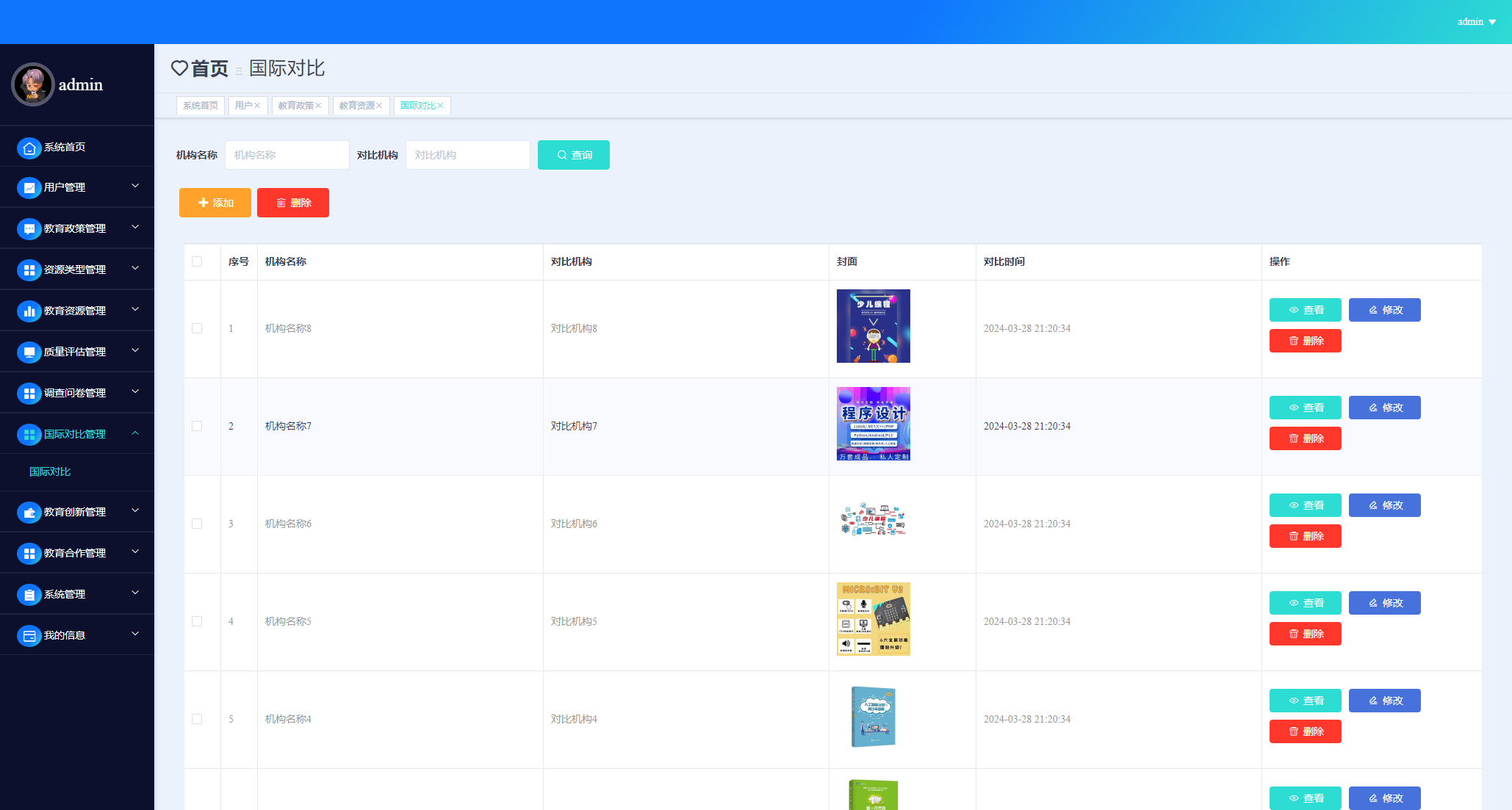
Task: Click the admin avatar picture
Action: tap(33, 84)
